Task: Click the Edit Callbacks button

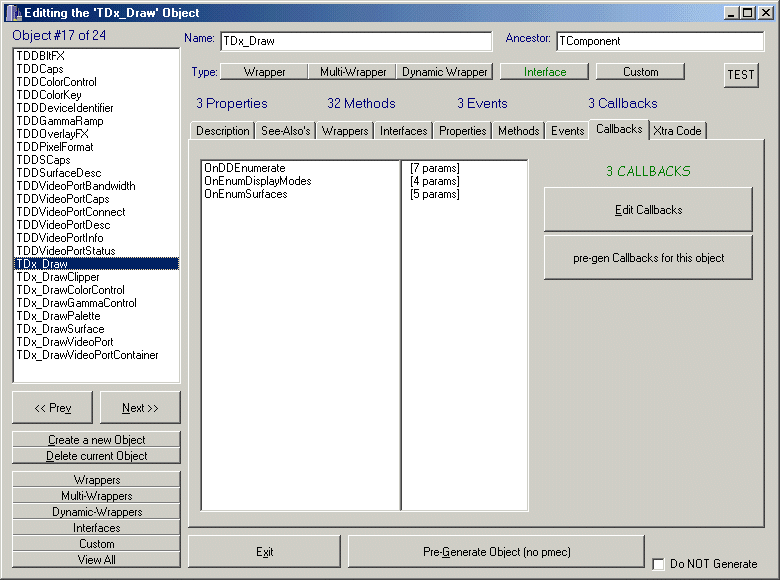Action: point(648,210)
